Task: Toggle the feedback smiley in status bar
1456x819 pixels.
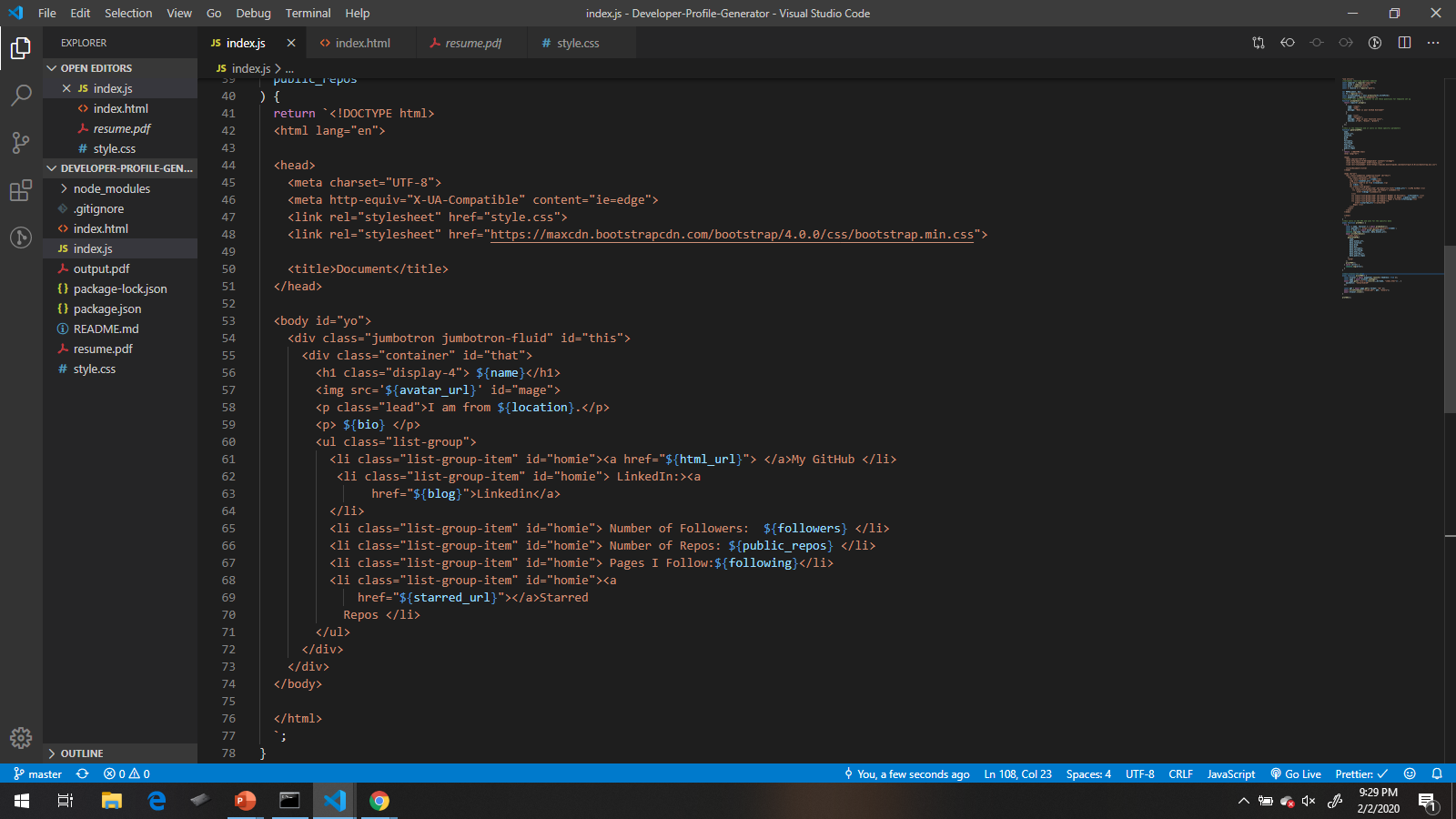Action: pyautogui.click(x=1410, y=773)
